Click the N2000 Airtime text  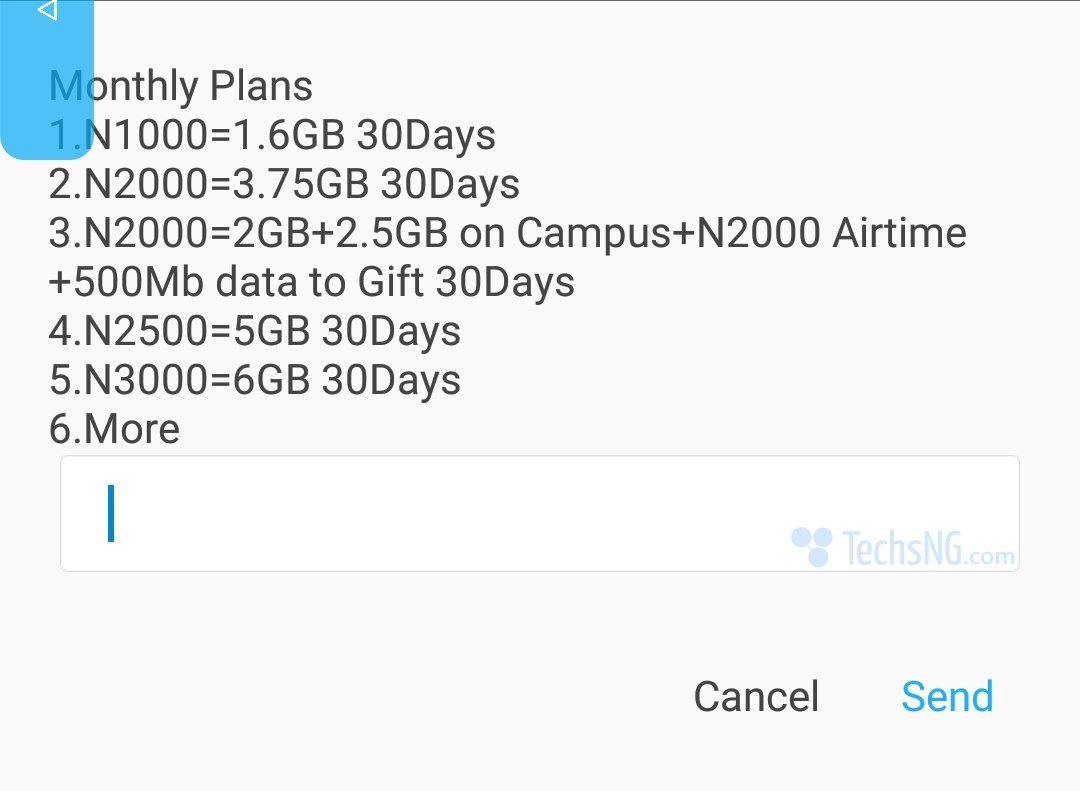(829, 233)
